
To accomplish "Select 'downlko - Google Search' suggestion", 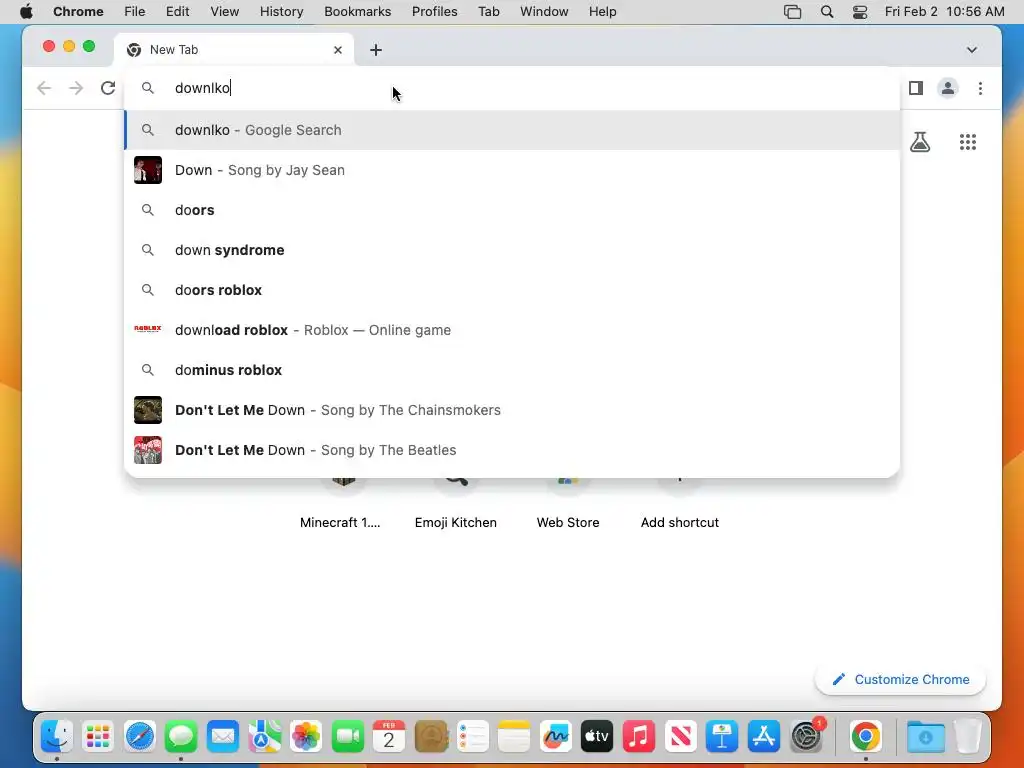I will [x=513, y=130].
